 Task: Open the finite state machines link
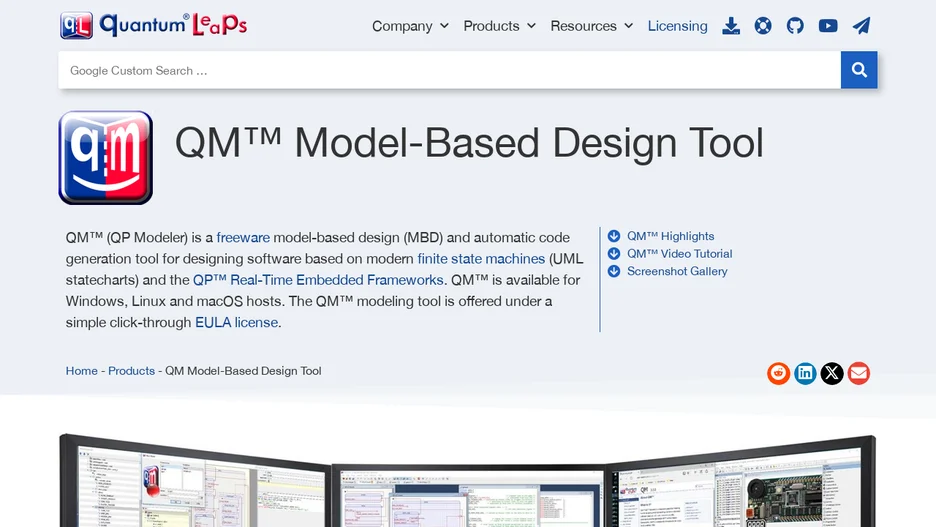pos(481,258)
